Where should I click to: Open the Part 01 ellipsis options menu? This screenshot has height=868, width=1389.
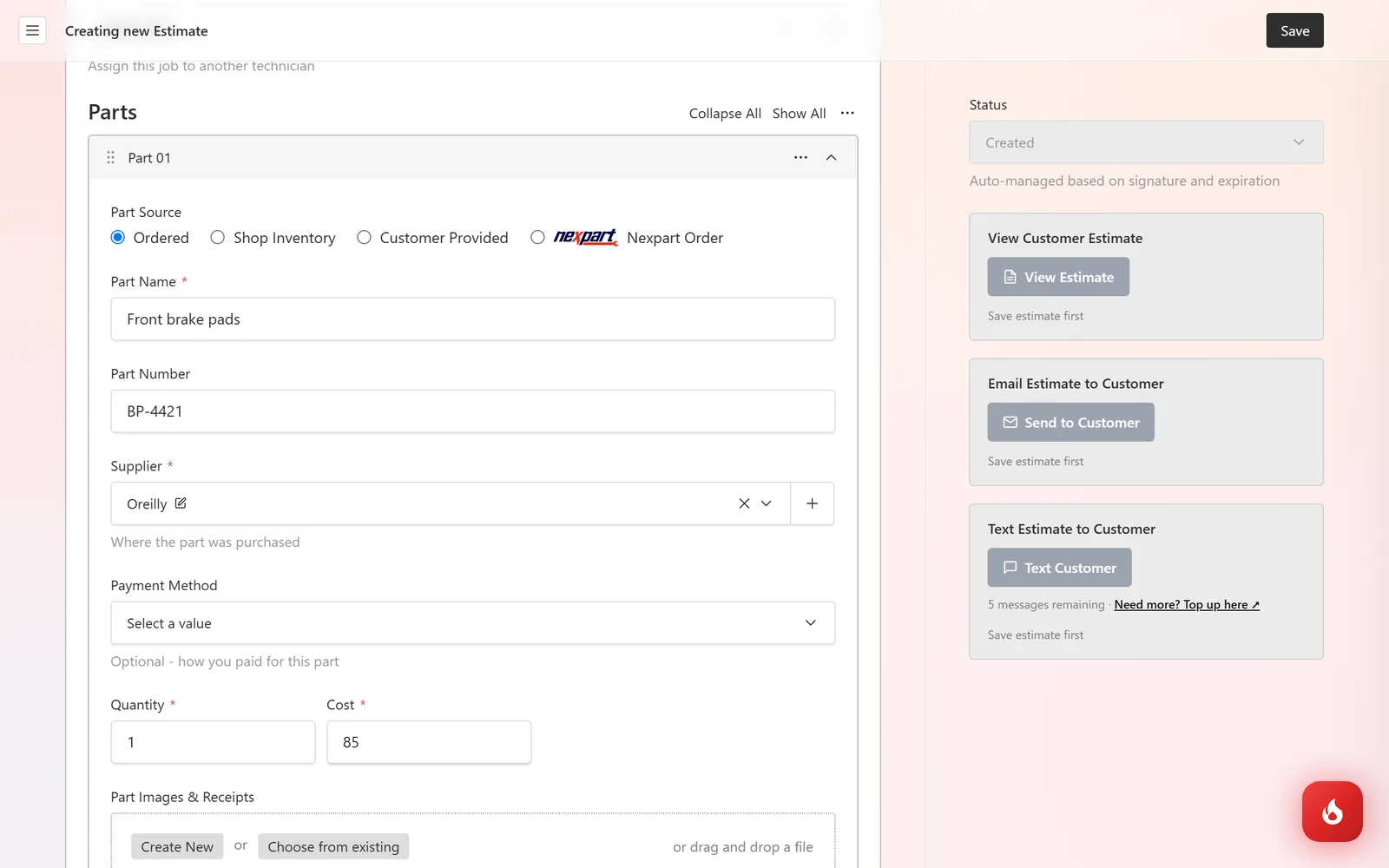pos(800,157)
